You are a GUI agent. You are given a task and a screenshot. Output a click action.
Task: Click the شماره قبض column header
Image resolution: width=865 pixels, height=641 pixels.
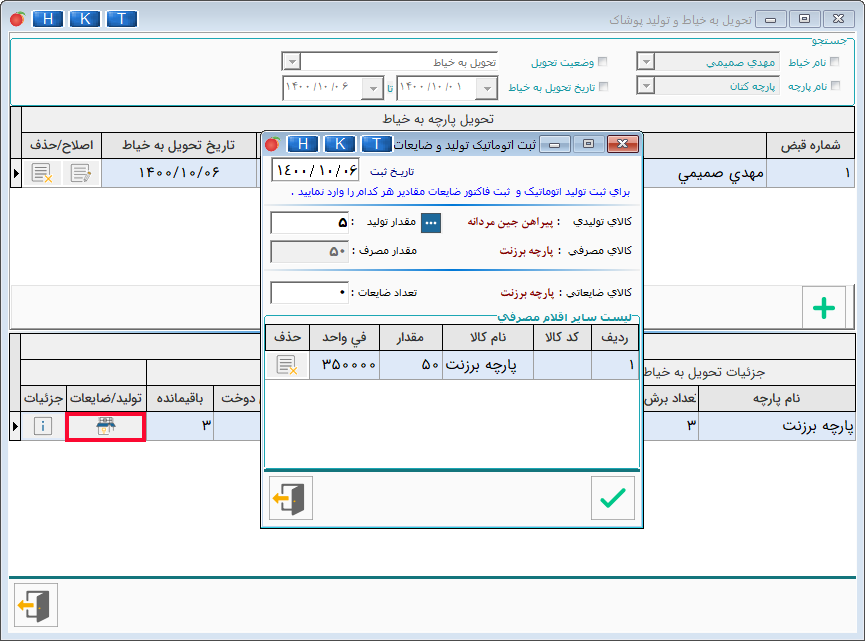point(810,146)
